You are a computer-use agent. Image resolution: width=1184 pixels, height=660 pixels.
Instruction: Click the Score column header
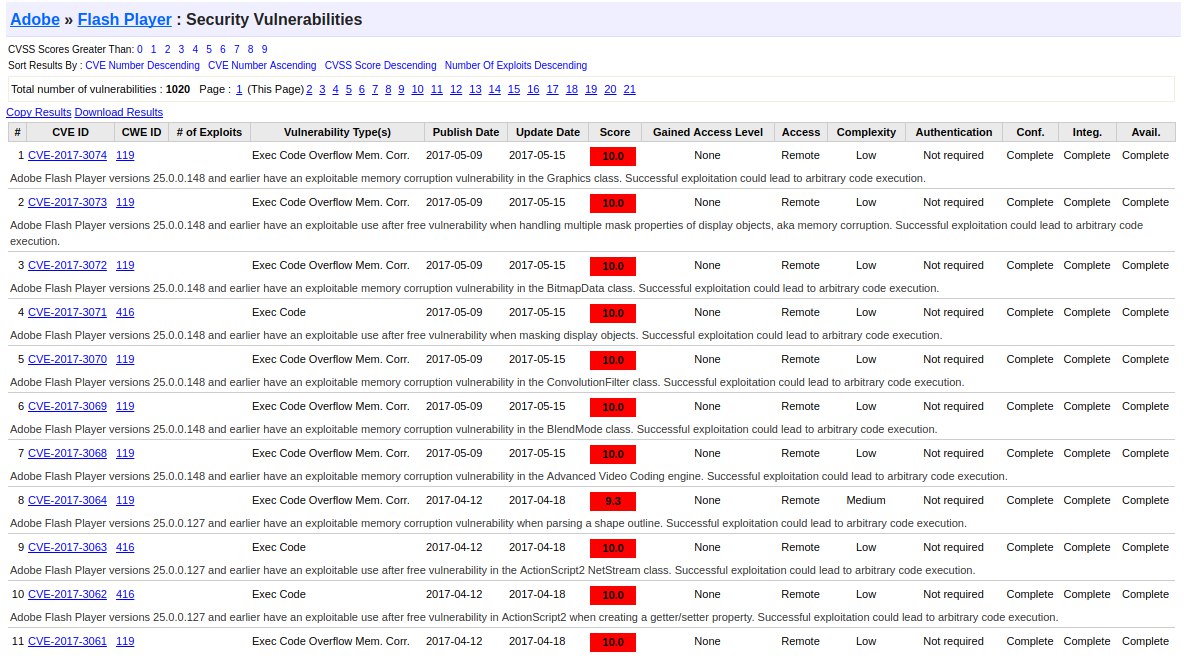[x=615, y=132]
